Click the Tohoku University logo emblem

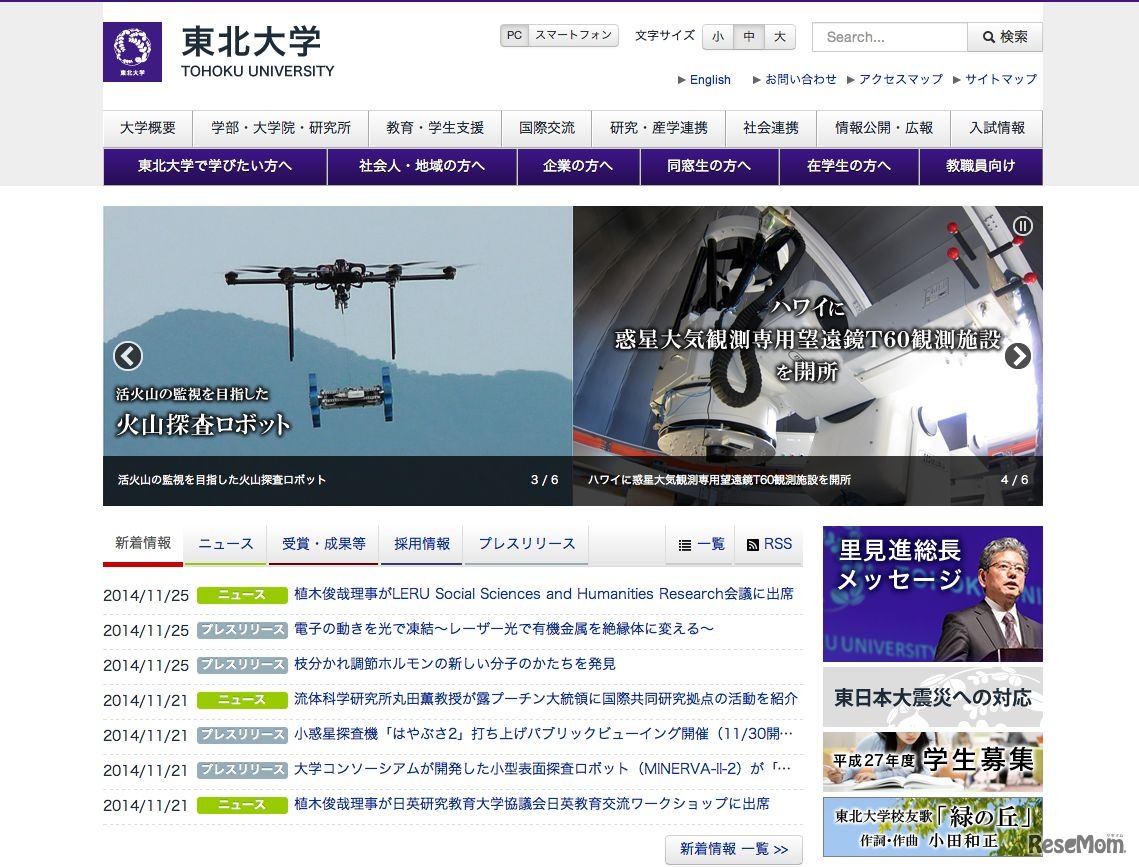pos(132,52)
